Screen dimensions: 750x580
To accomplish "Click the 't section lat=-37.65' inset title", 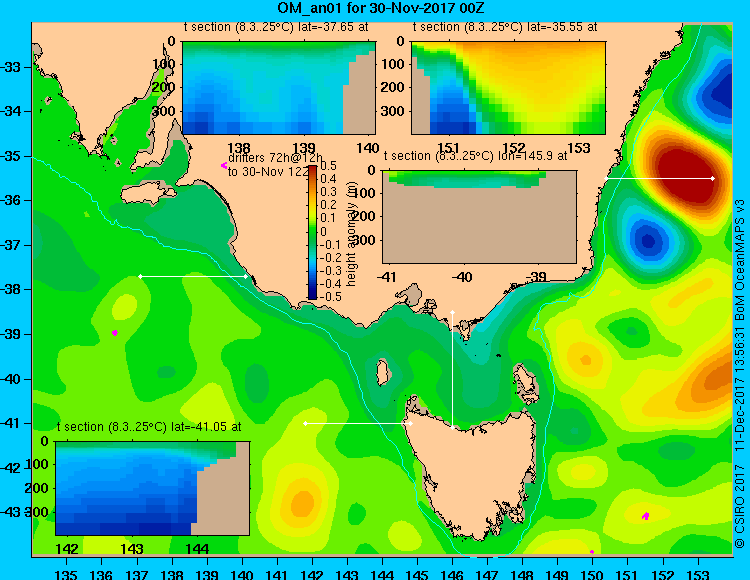I will [x=276, y=27].
